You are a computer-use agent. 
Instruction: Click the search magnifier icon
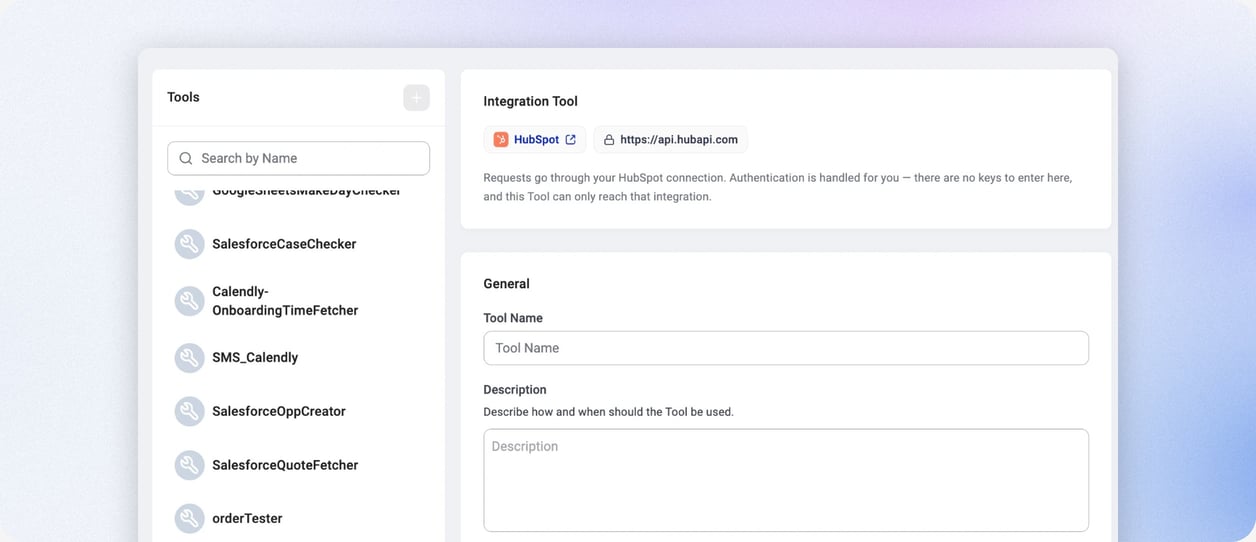[x=186, y=158]
